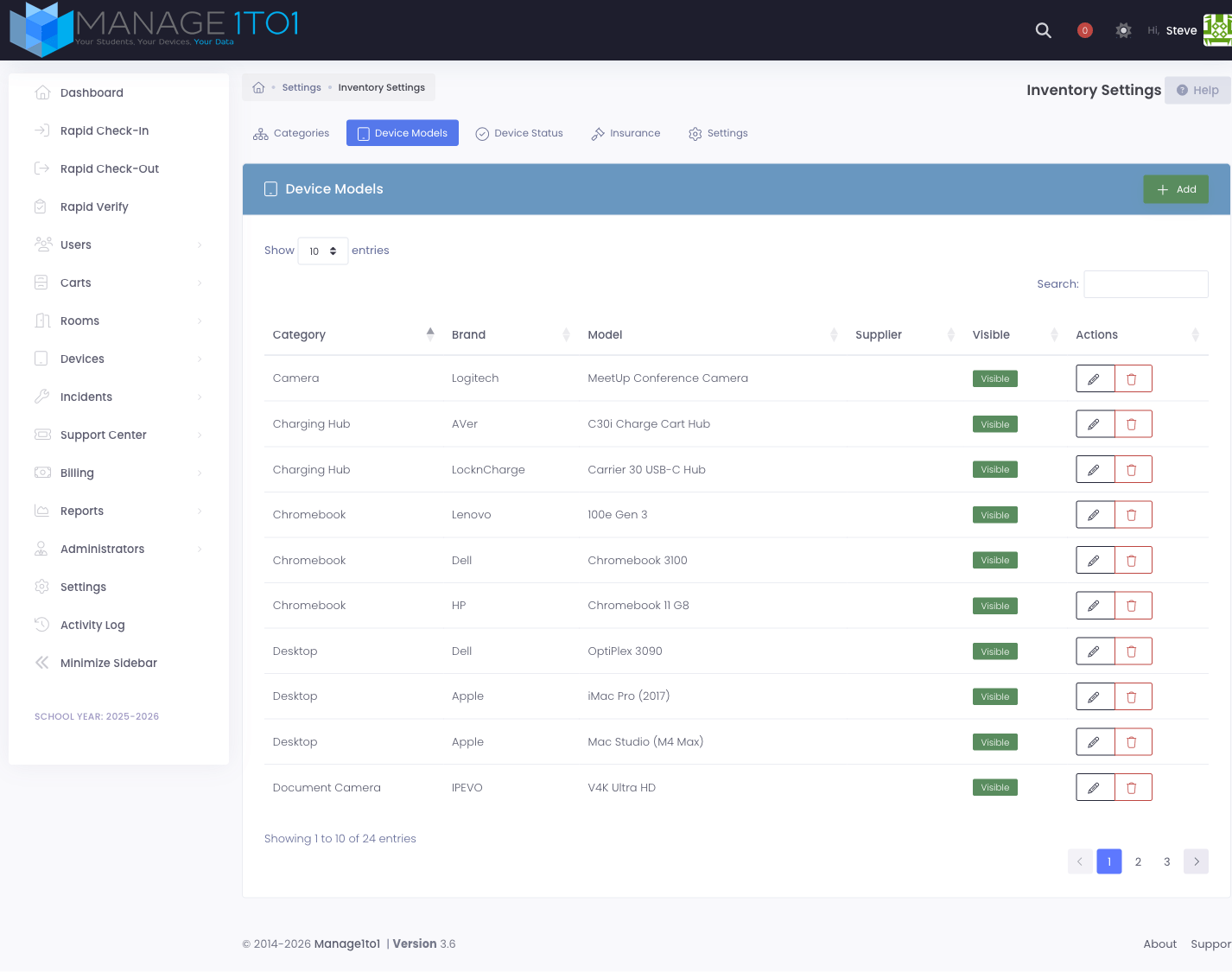
Task: Click the green Add button
Action: [1176, 189]
